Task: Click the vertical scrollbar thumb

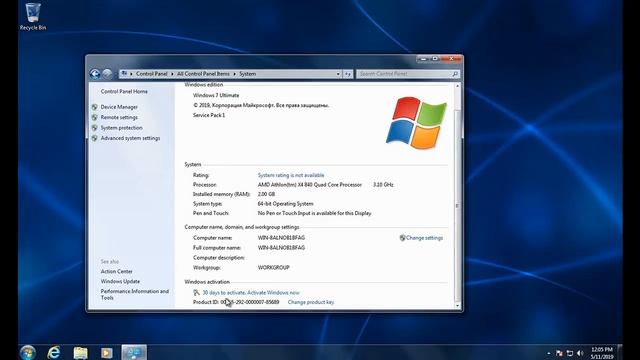Action: coord(457,206)
